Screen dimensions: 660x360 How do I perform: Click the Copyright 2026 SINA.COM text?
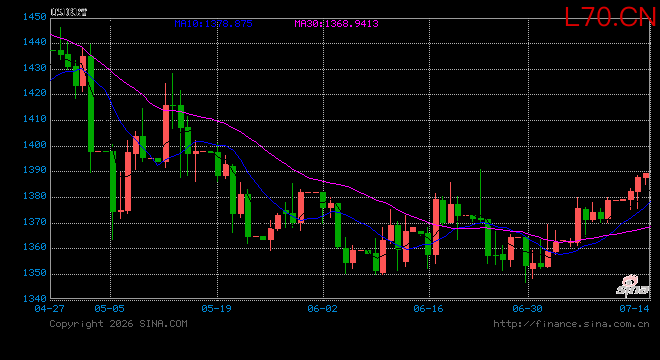(118, 324)
